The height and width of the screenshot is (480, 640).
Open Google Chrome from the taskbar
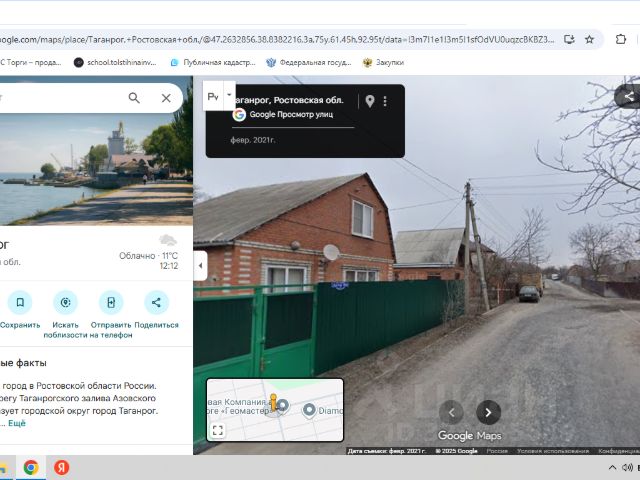click(x=31, y=468)
